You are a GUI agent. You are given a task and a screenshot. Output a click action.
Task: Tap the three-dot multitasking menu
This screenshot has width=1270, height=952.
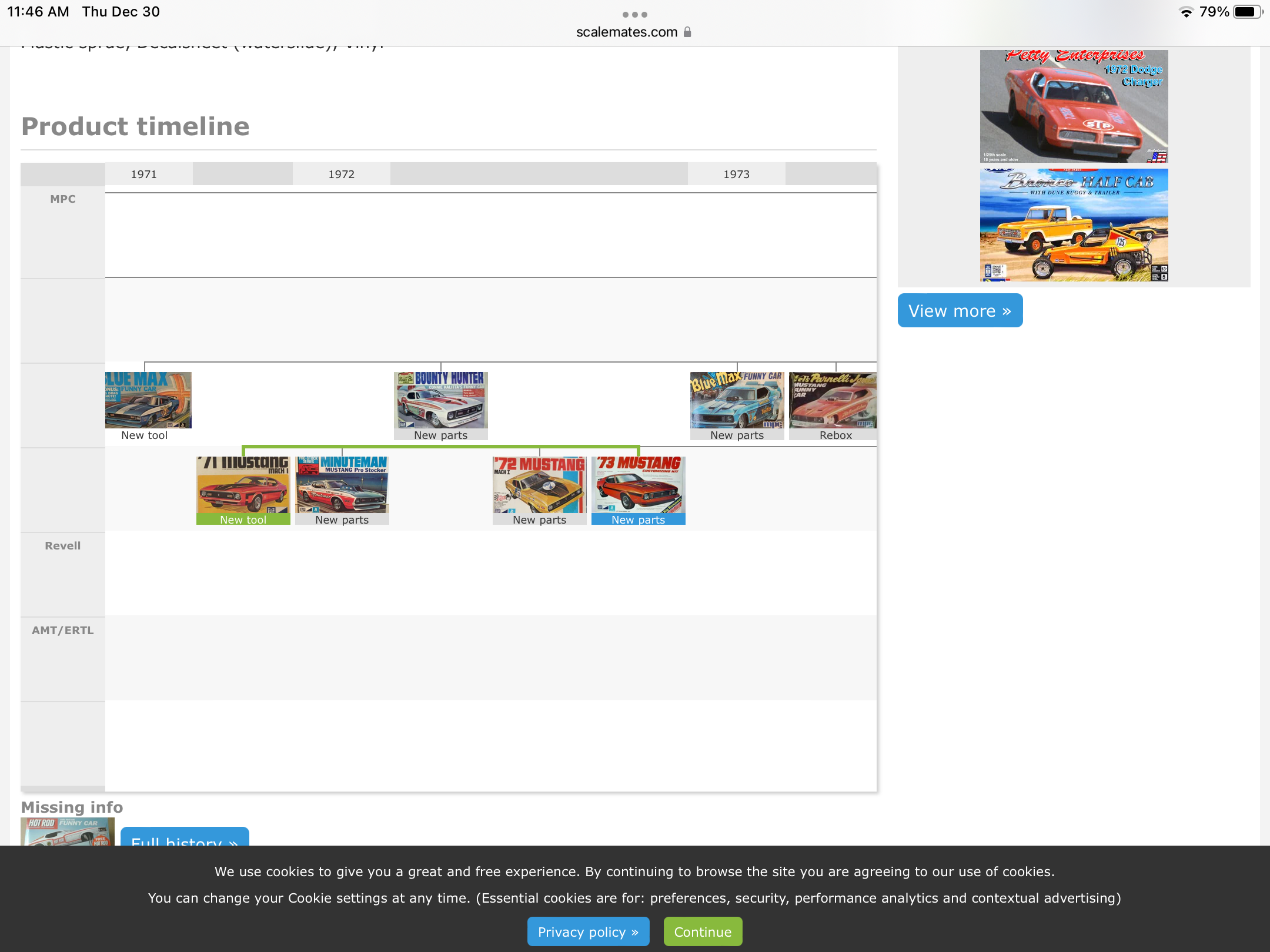(x=635, y=14)
